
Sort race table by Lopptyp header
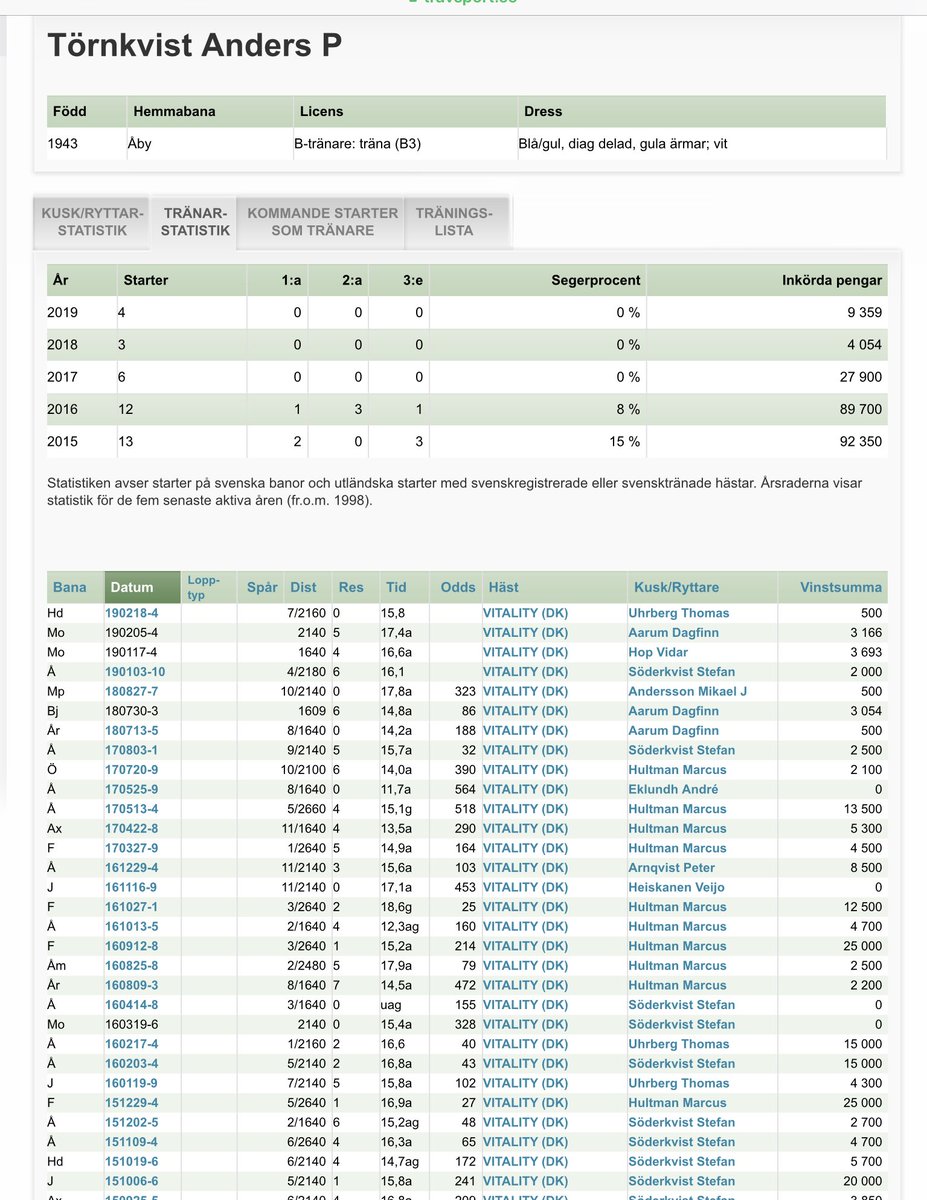click(203, 587)
